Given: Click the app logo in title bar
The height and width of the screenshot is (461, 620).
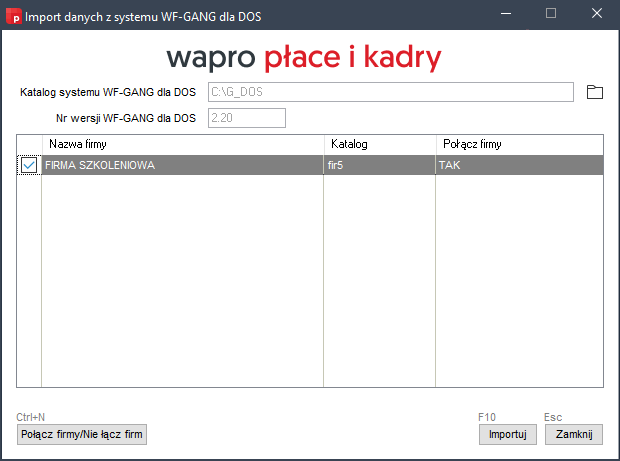Looking at the screenshot, I should (x=14, y=17).
